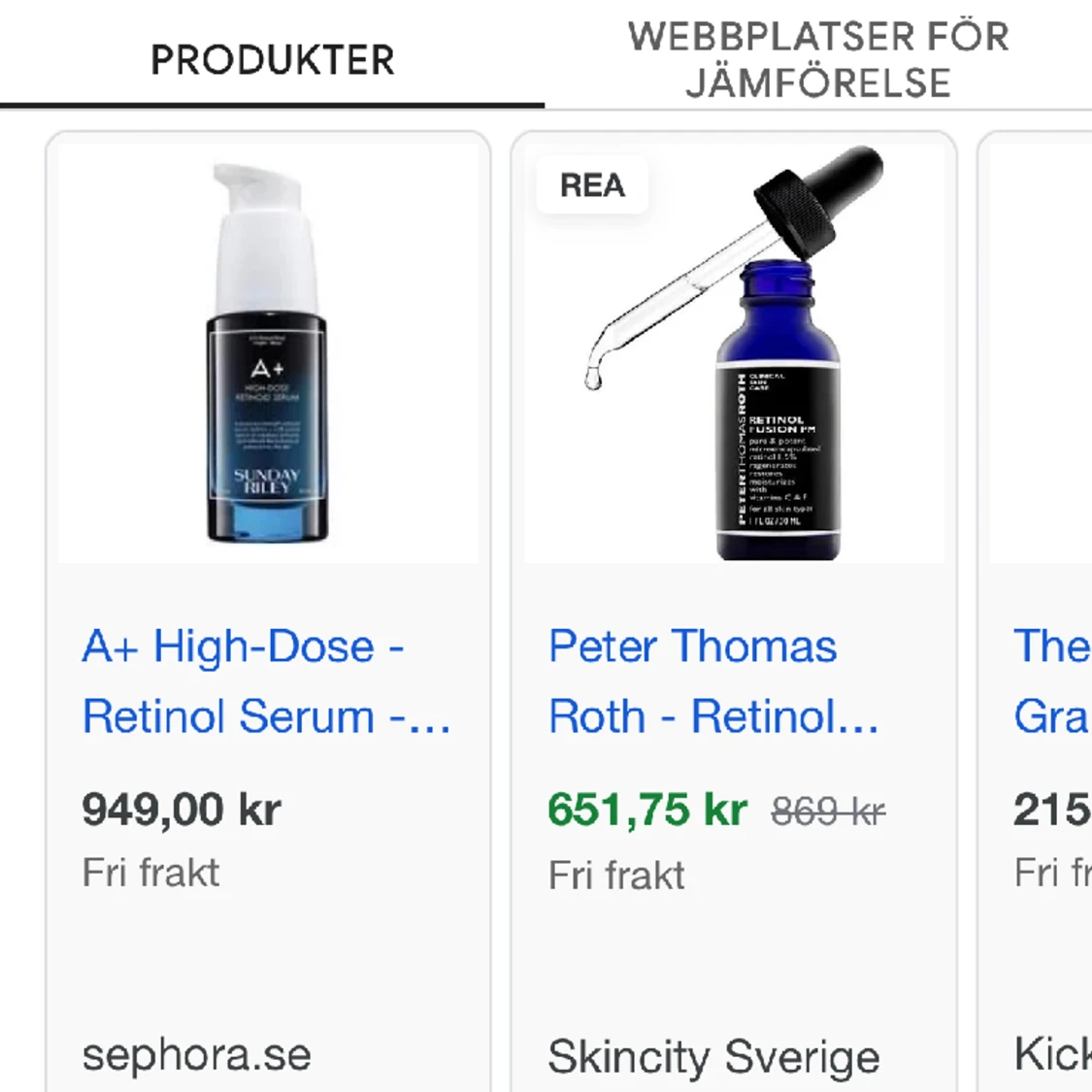Open the Peter Thomas Roth Retinol link
The image size is (1092, 1092).
click(713, 681)
